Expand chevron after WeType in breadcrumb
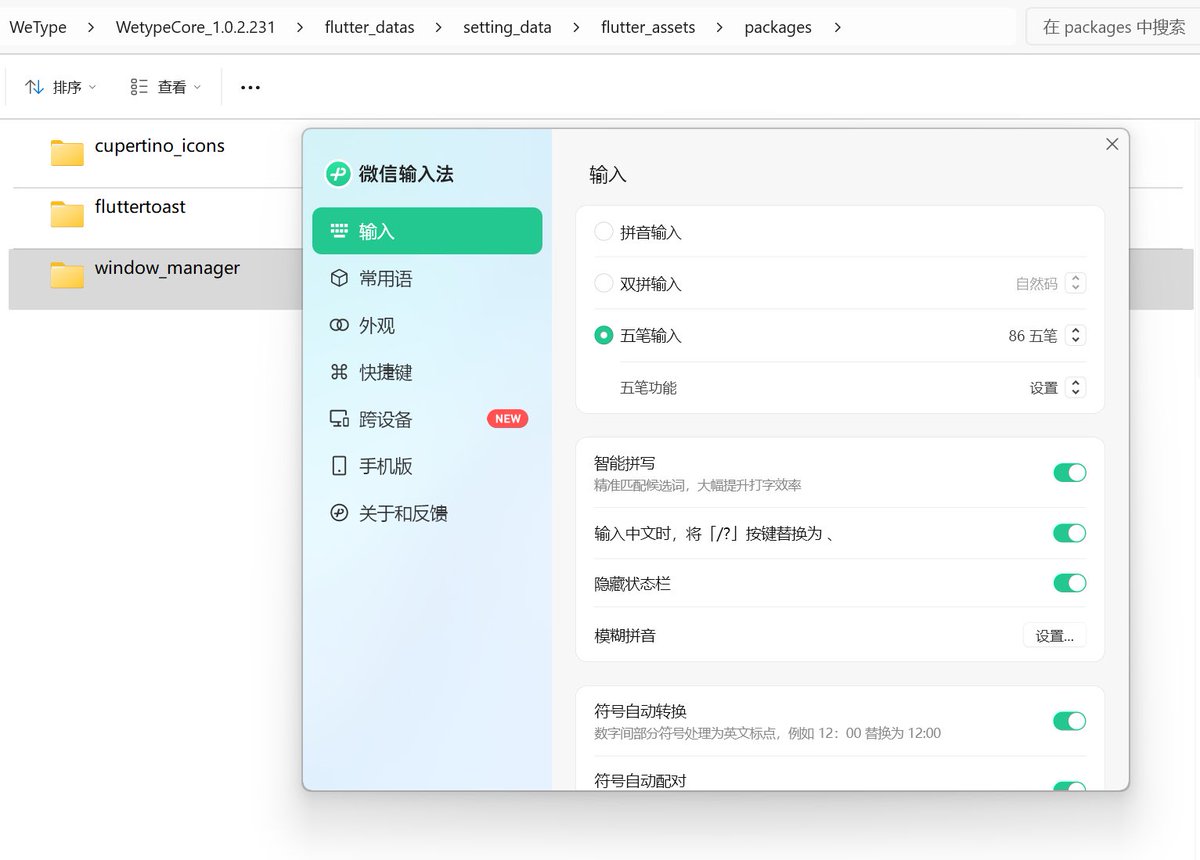Image resolution: width=1200 pixels, height=860 pixels. click(x=91, y=27)
